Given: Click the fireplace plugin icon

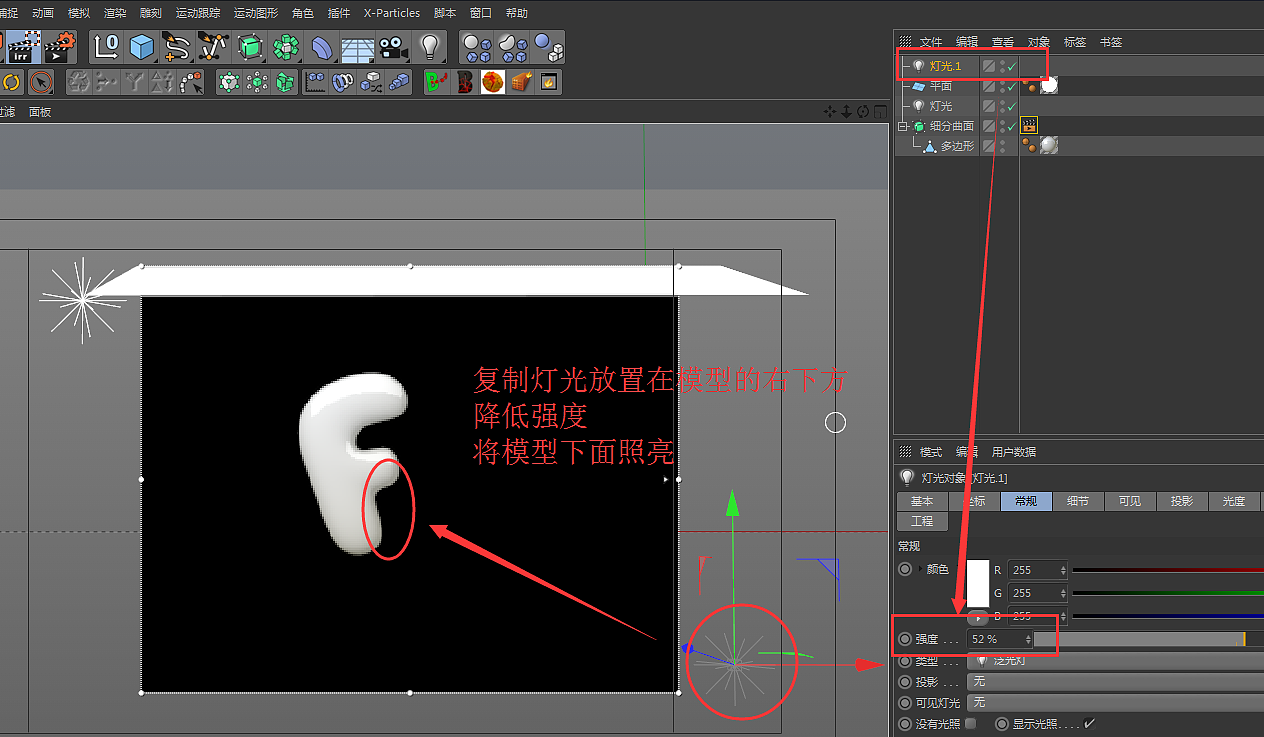Looking at the screenshot, I should (x=548, y=82).
